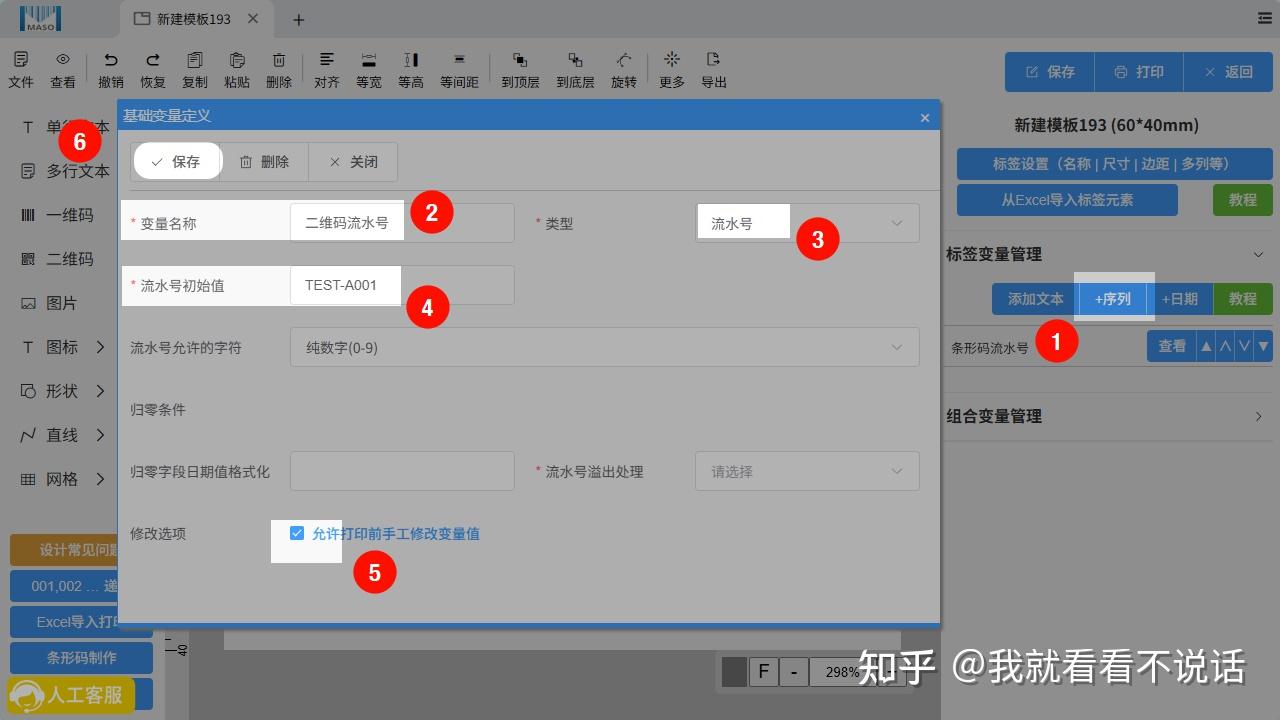The width and height of the screenshot is (1280, 720).
Task: Open 人工客服 customer service button
Action: tap(70, 695)
